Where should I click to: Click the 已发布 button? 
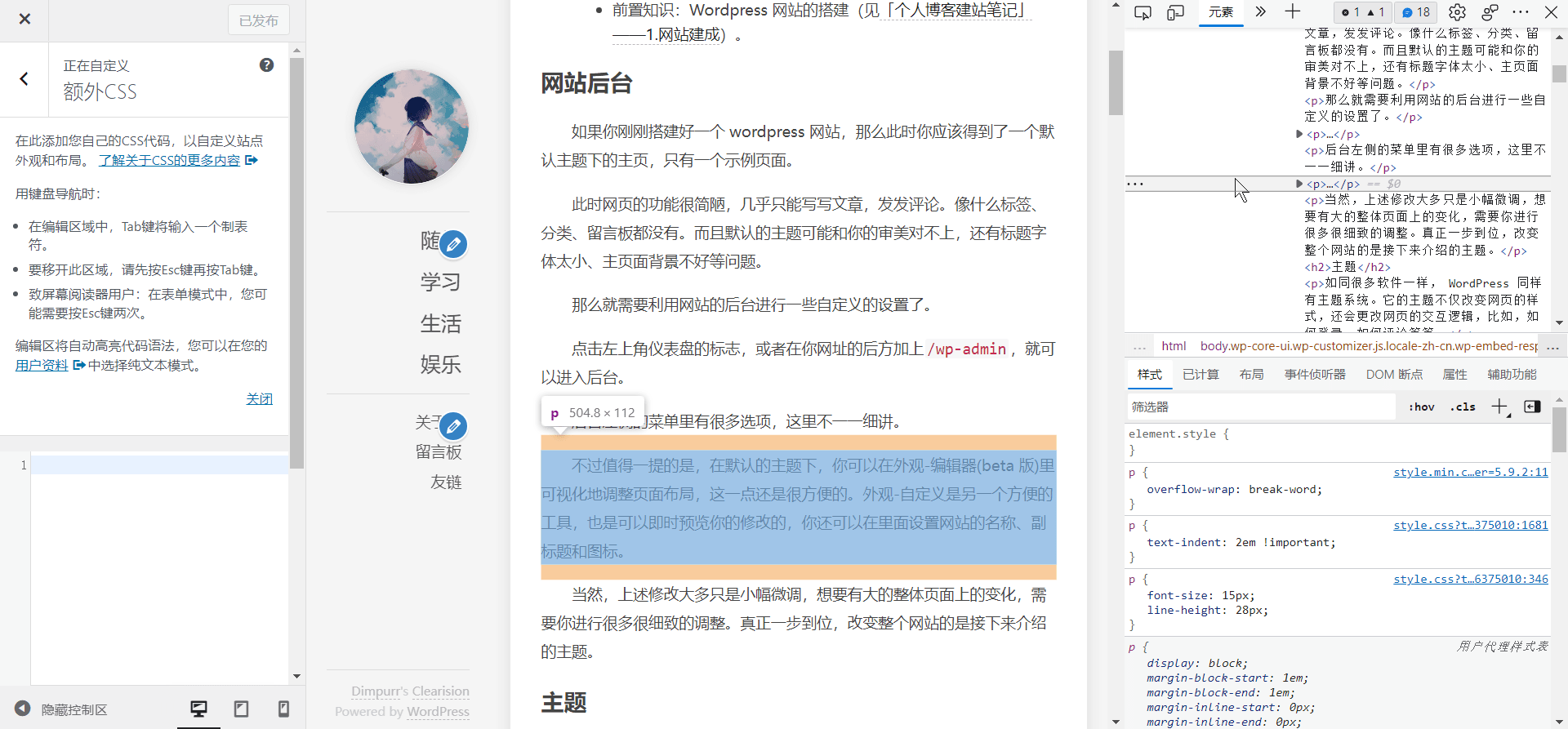point(258,20)
